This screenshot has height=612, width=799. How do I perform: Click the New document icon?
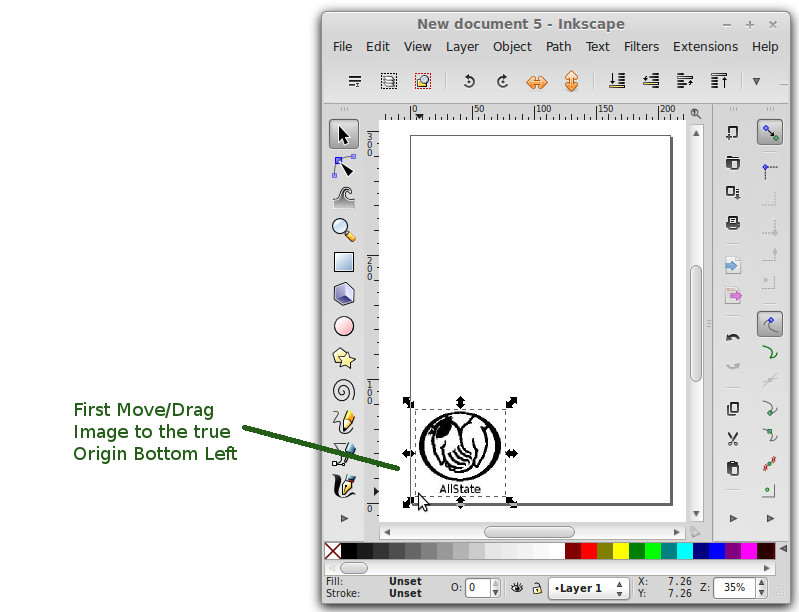(733, 132)
